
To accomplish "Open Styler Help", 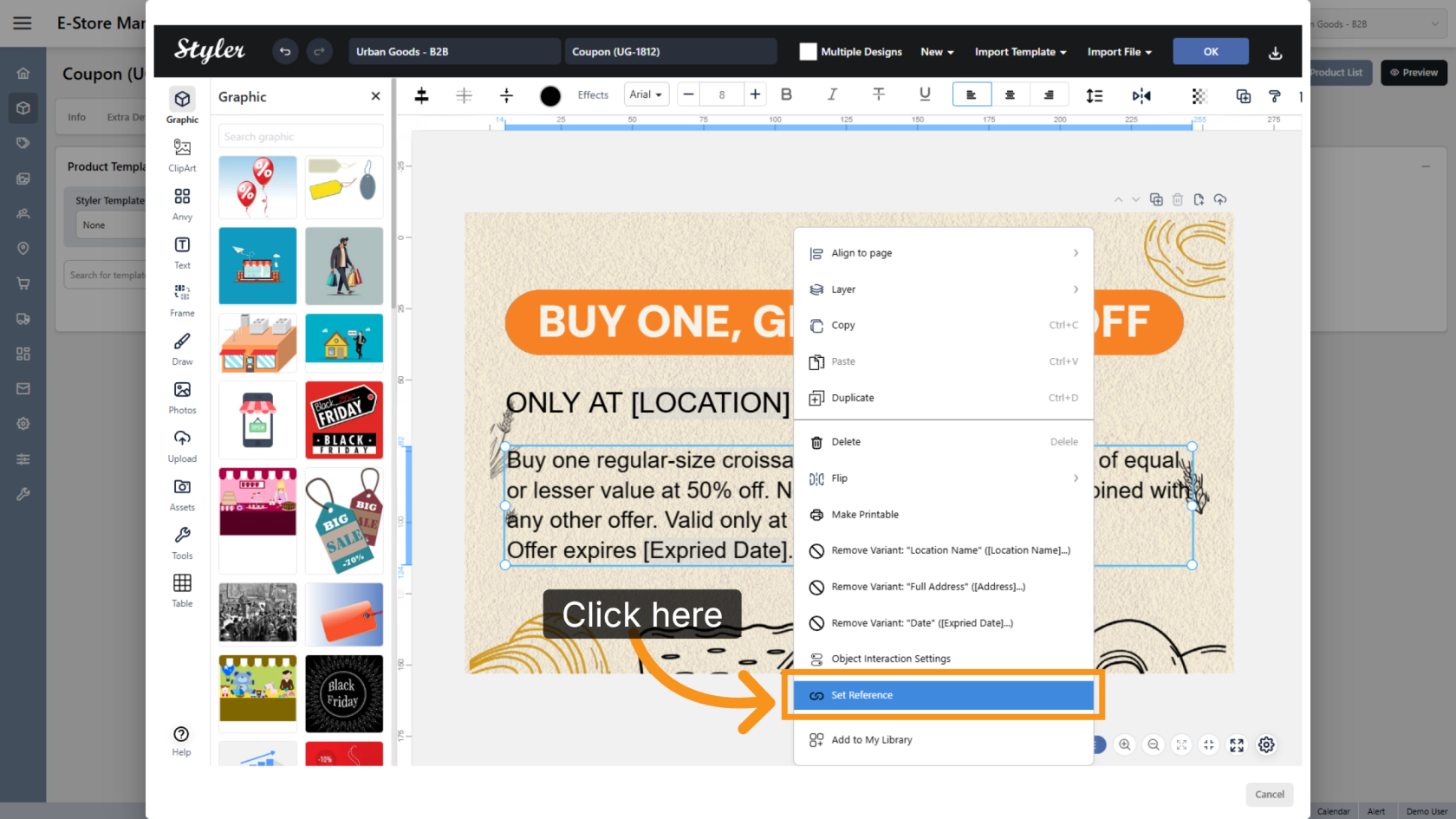I will tap(181, 740).
